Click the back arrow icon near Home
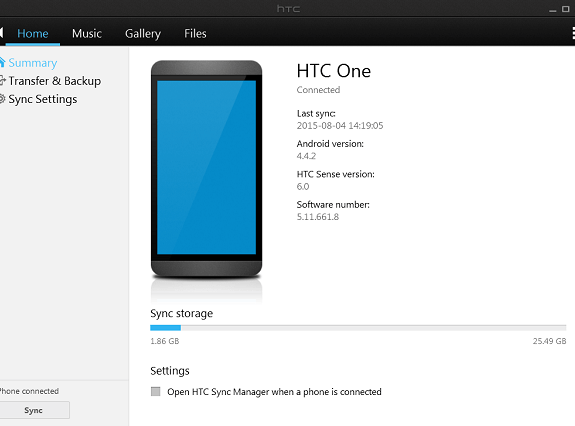575x426 pixels. (x=1, y=33)
